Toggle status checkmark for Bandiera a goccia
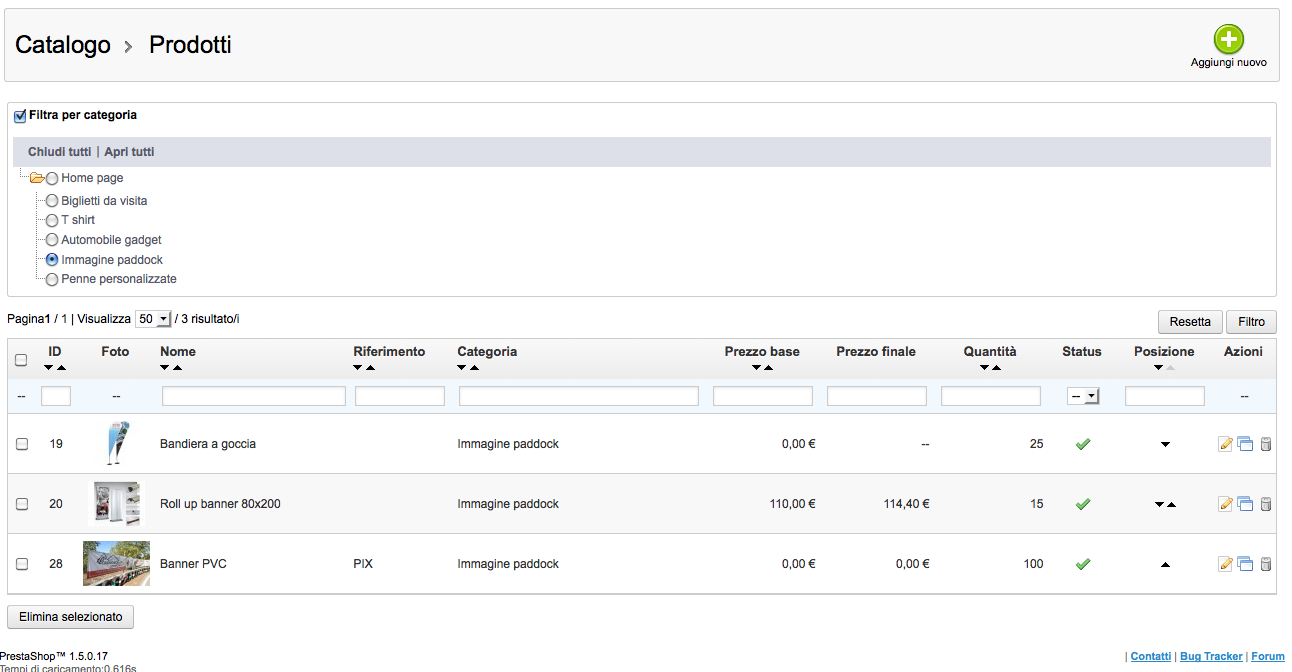The image size is (1292, 672). [1082, 444]
